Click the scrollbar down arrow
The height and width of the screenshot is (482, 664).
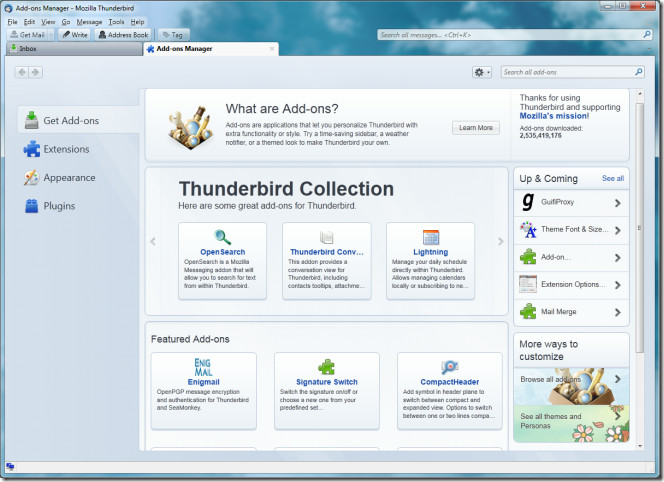(x=640, y=446)
